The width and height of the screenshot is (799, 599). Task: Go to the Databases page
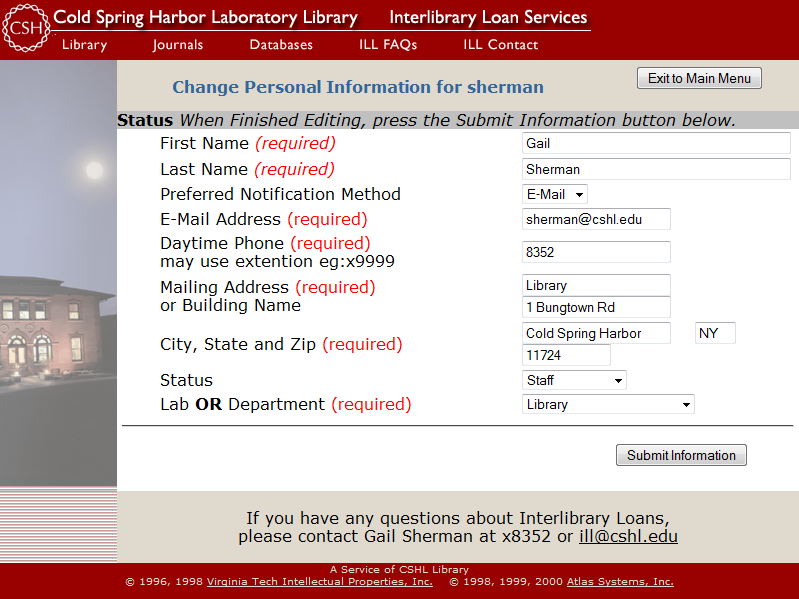281,45
